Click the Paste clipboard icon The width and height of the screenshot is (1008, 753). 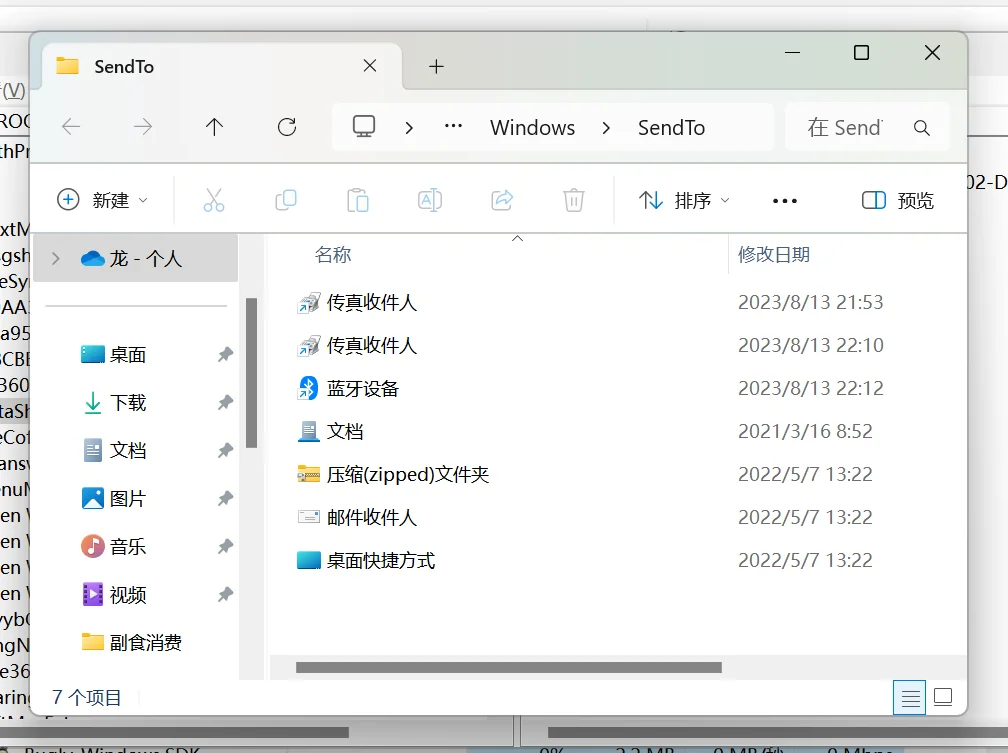(x=357, y=200)
